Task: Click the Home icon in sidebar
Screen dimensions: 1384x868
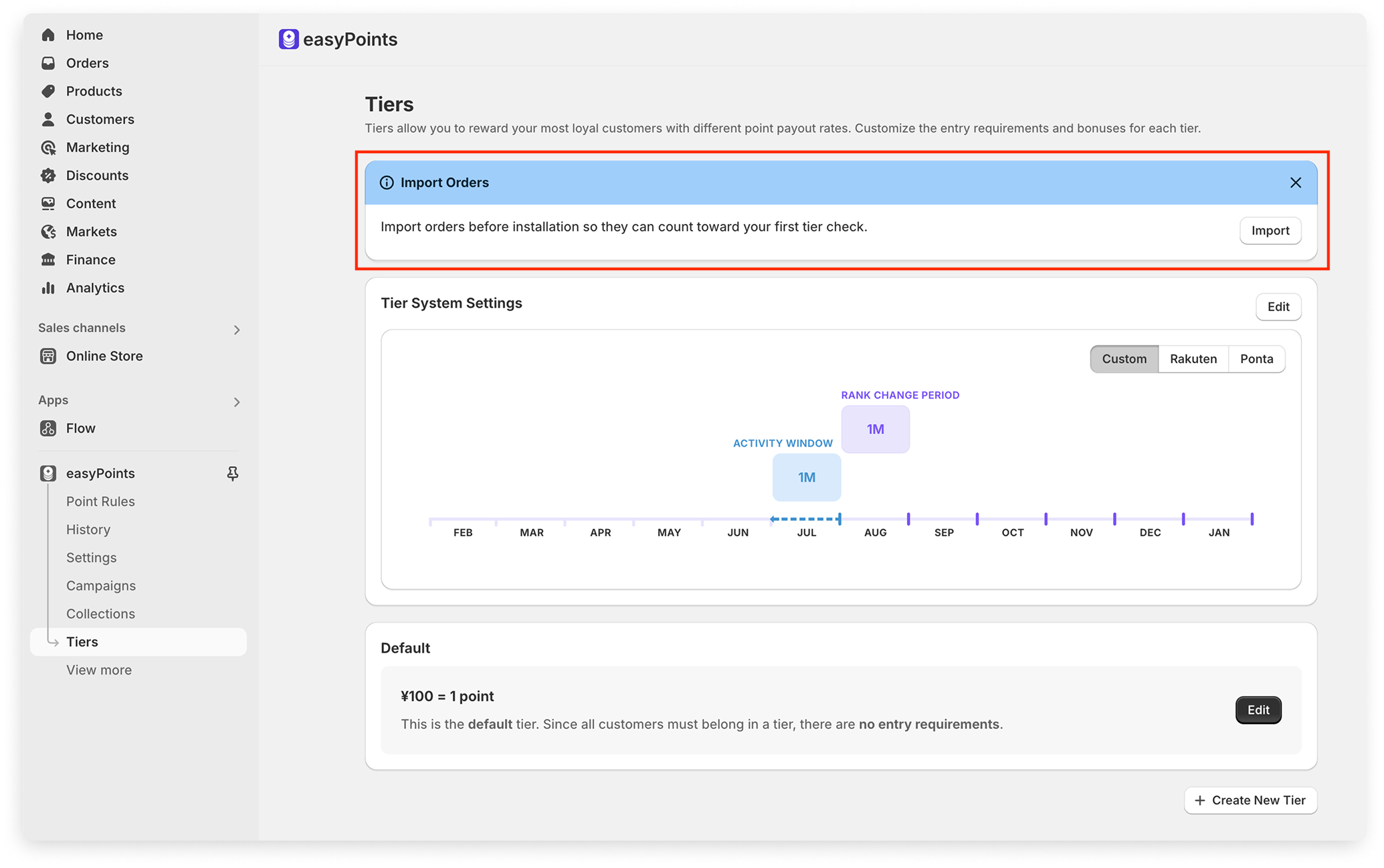Action: pos(48,35)
